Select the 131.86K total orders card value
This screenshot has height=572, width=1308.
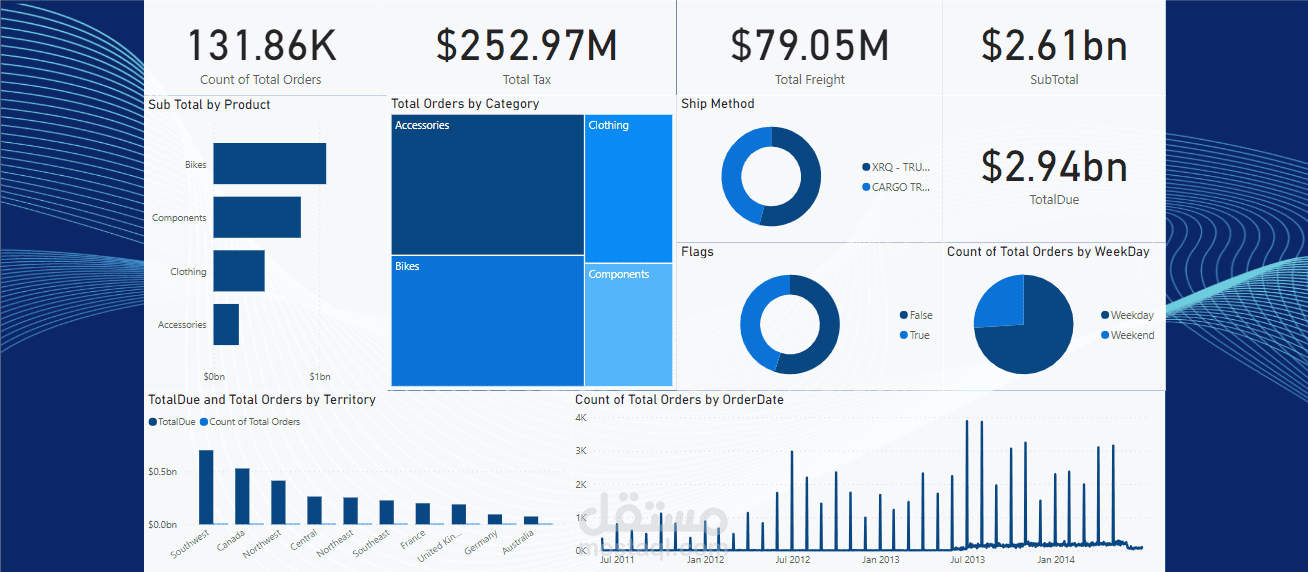click(262, 46)
